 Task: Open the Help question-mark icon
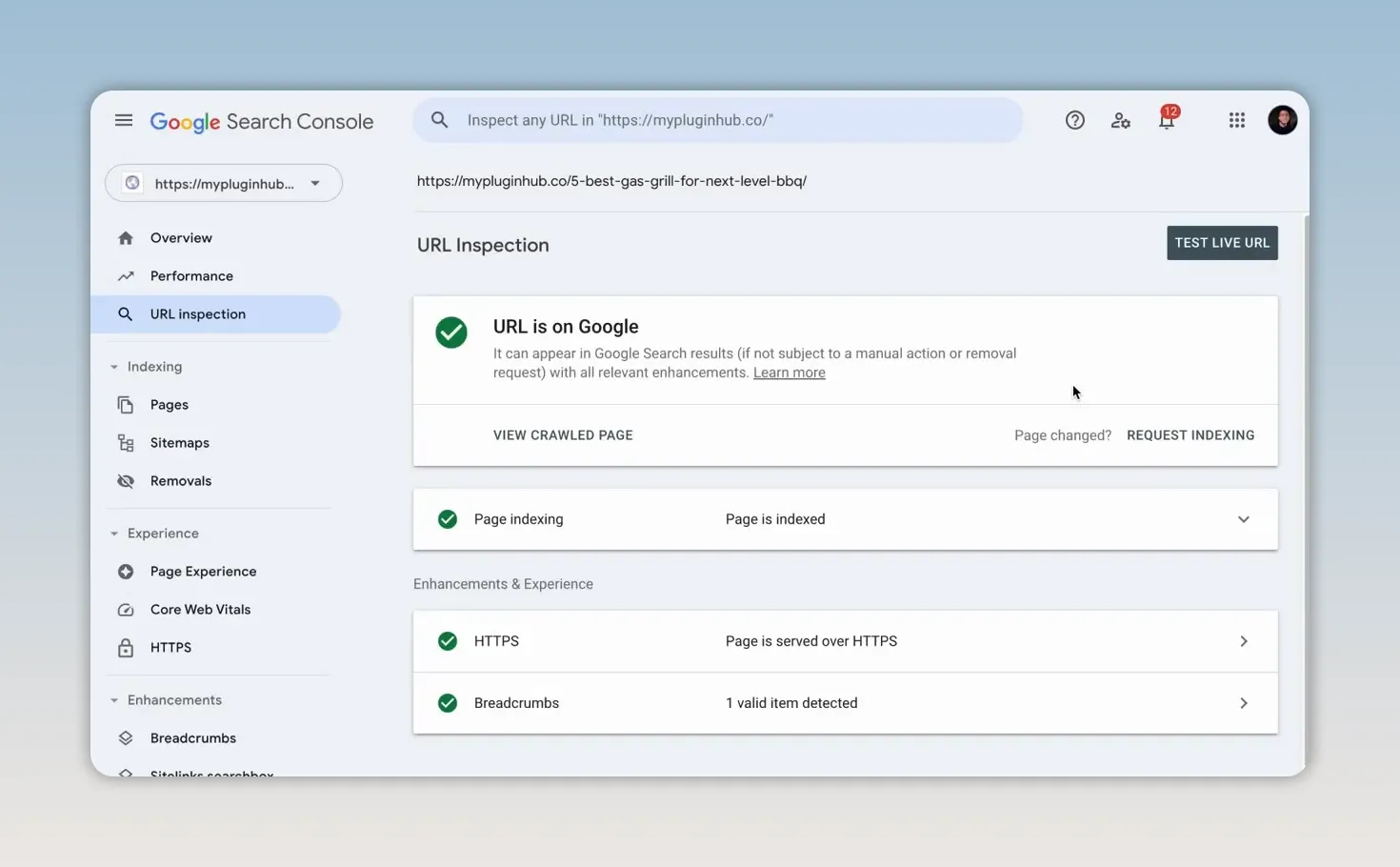[1075, 120]
